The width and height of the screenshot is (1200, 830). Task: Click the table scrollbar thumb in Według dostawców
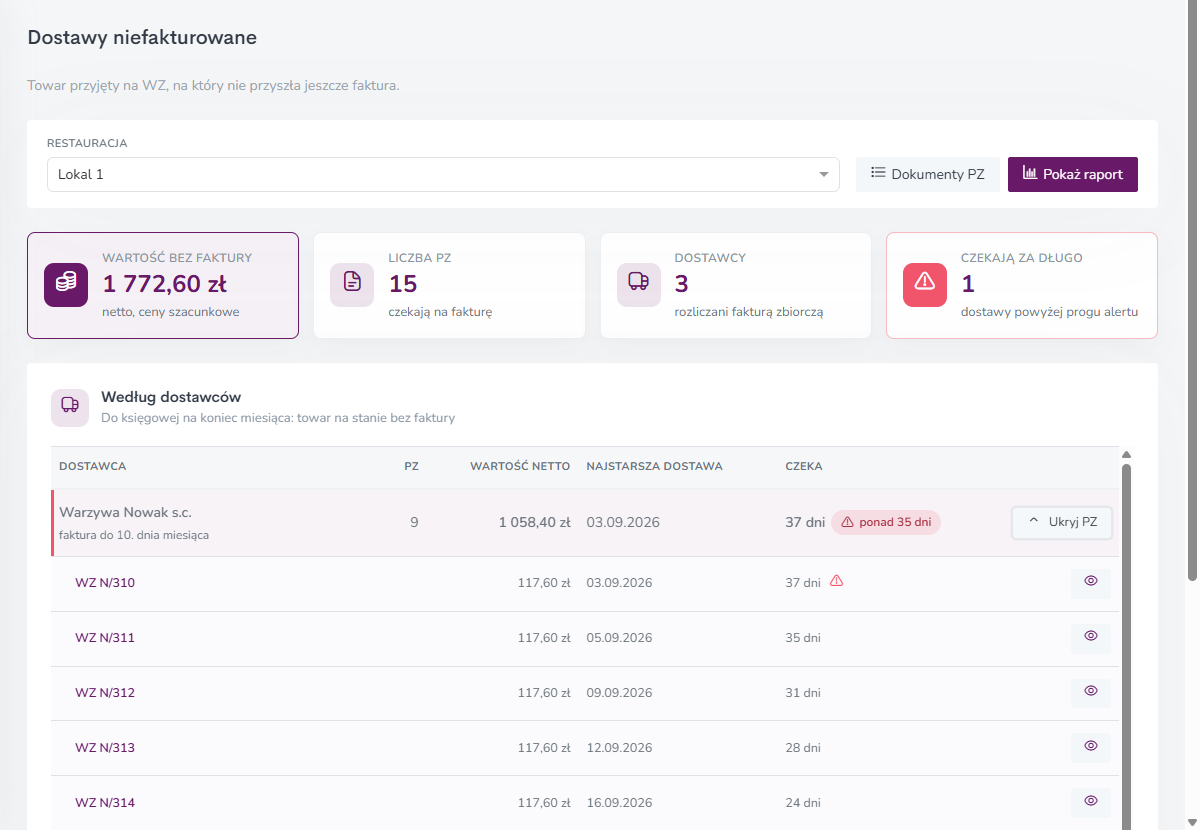(1128, 645)
